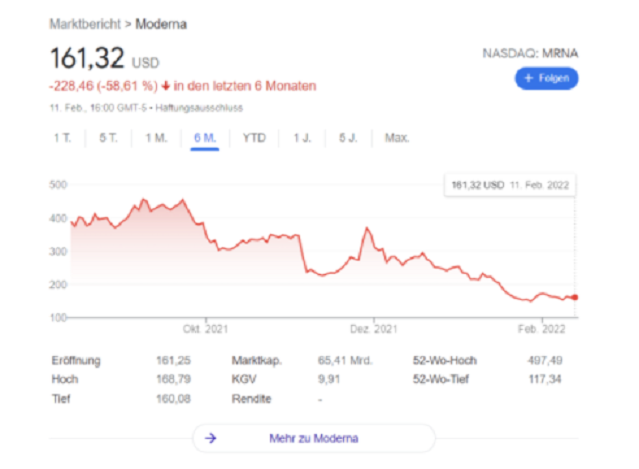The image size is (639, 469).
Task: Click the Eröffnung value 161,25
Action: [x=173, y=361]
